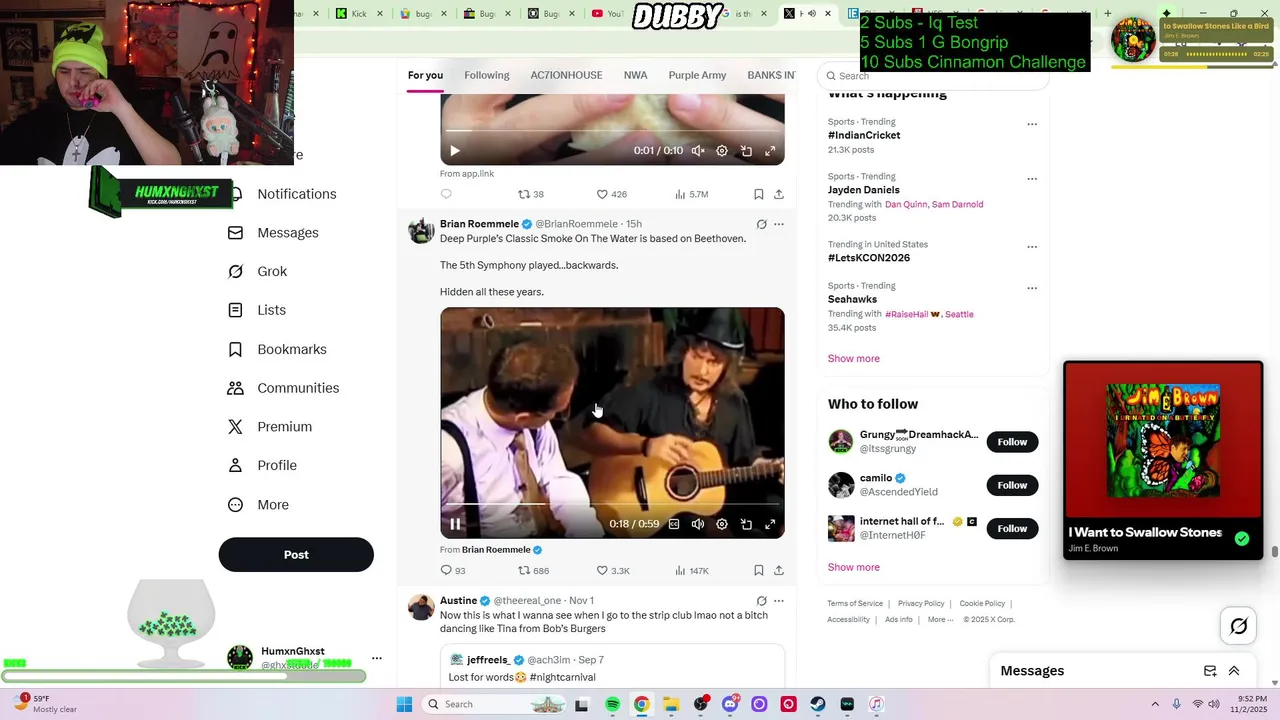1280x720 pixels.
Task: Mute the guitar video's sound
Action: click(x=698, y=524)
